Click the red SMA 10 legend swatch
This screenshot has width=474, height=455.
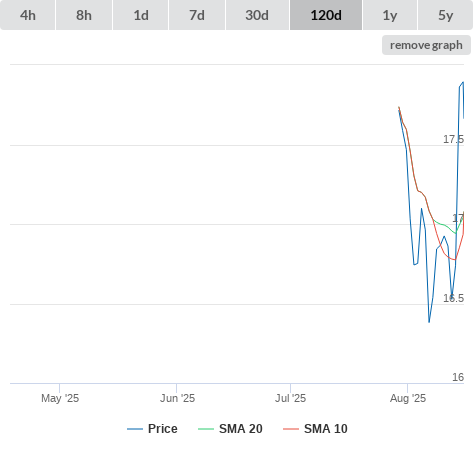(291, 429)
